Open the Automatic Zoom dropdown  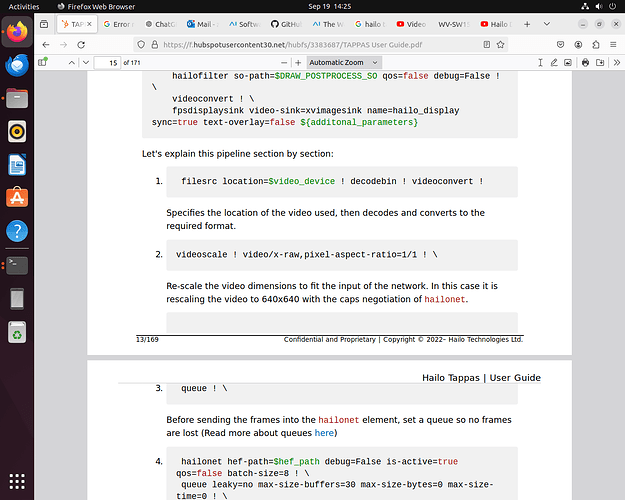point(344,63)
